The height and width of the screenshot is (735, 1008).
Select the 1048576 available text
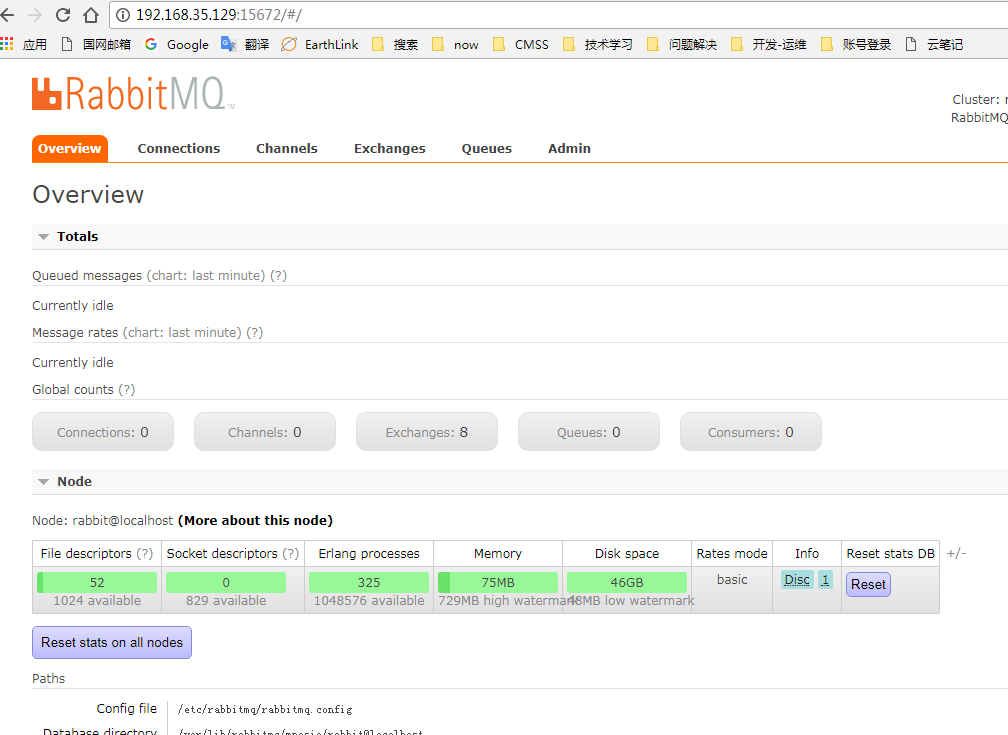(369, 601)
